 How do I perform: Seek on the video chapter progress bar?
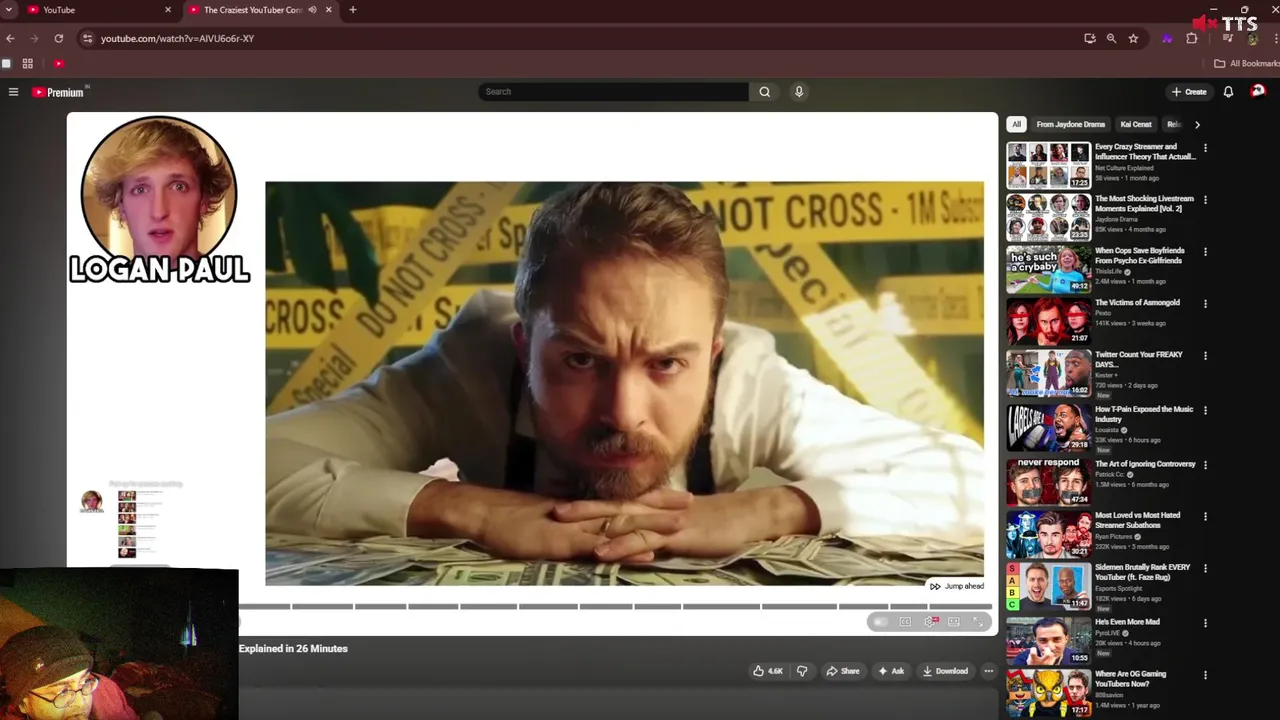coord(615,606)
